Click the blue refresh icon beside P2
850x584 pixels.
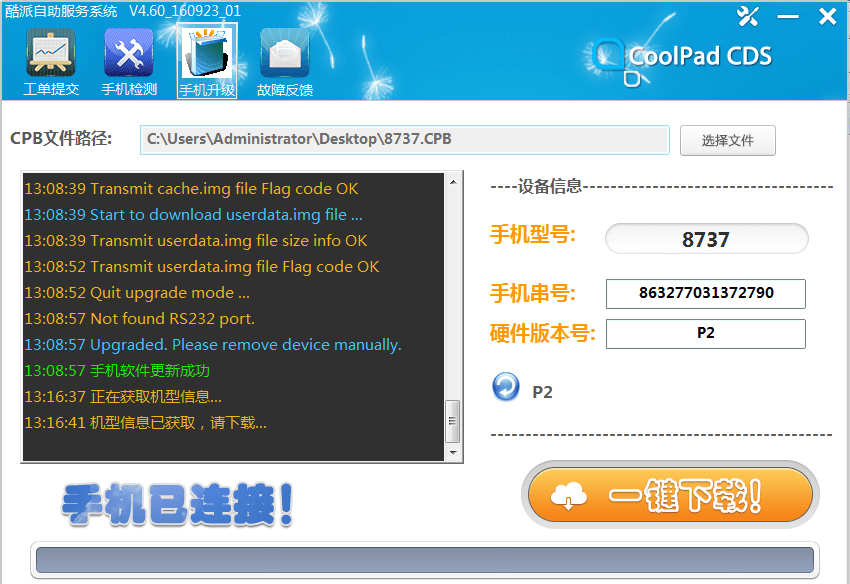[506, 388]
